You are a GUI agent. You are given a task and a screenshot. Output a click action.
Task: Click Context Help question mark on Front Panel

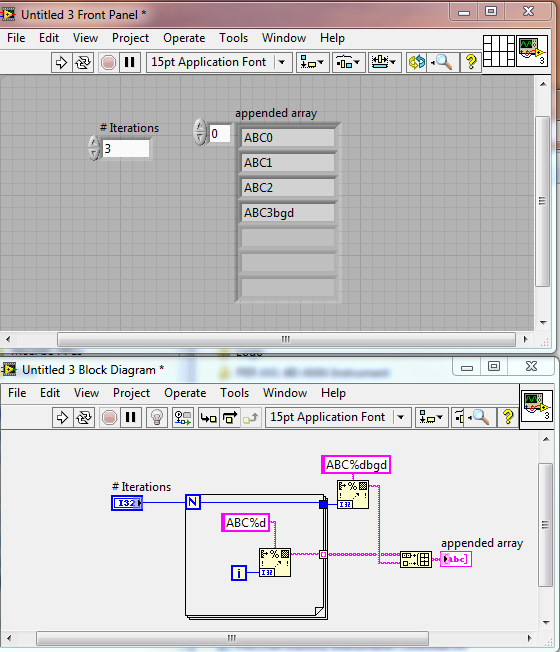[471, 62]
